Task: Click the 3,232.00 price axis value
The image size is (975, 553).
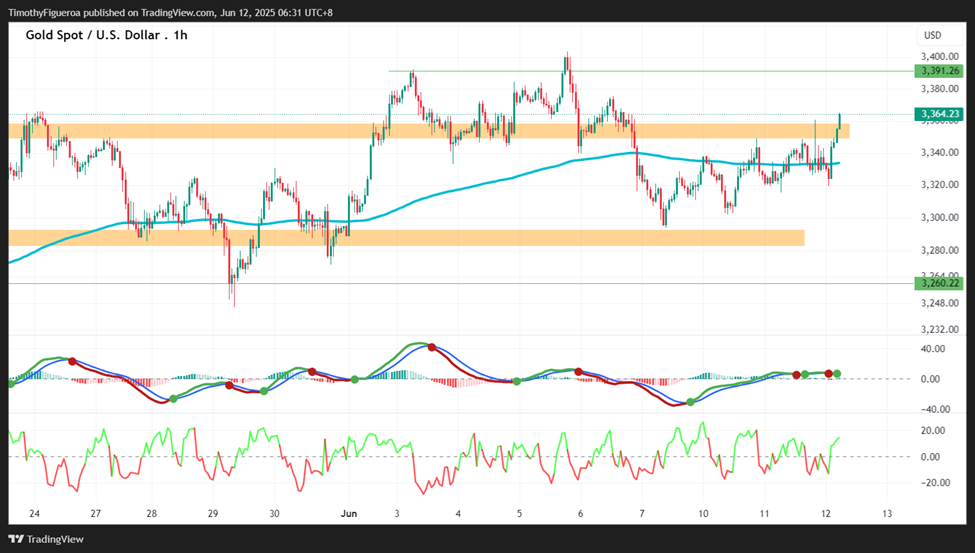Action: tap(940, 330)
